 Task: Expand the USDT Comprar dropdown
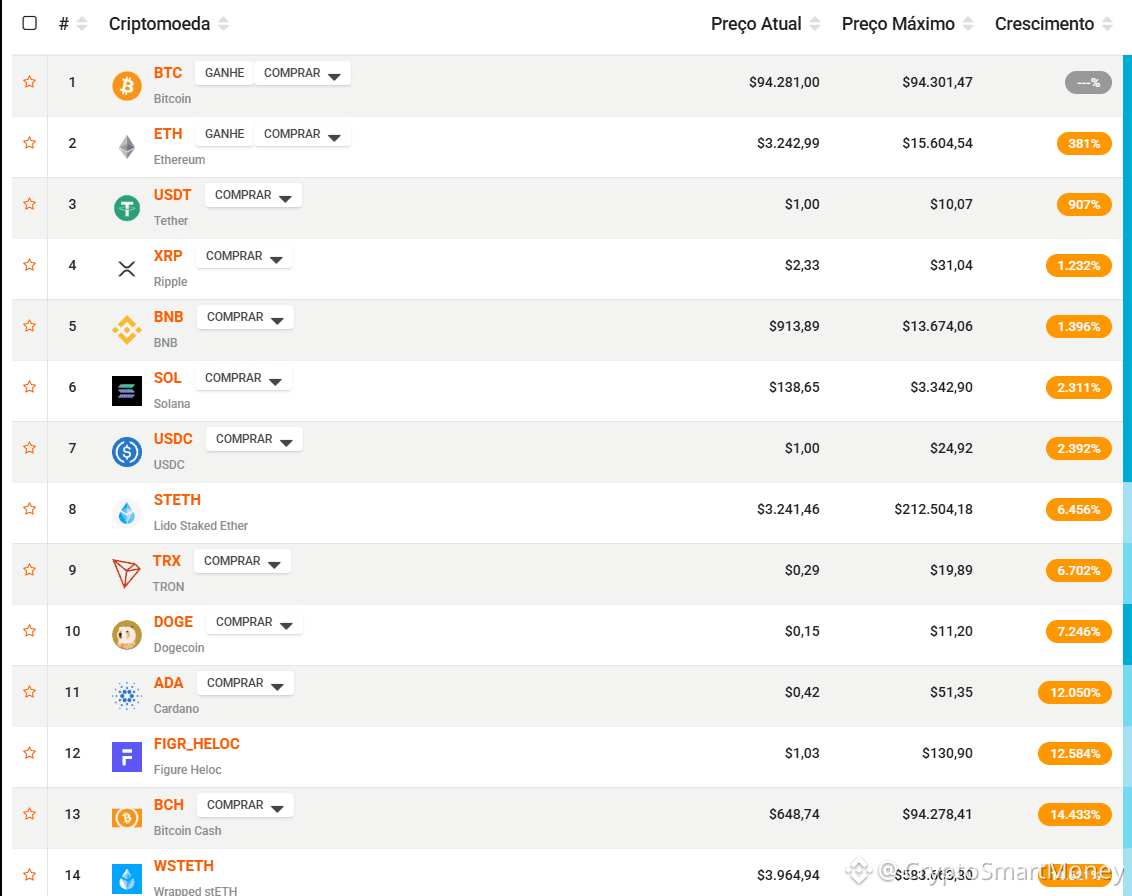click(x=253, y=195)
